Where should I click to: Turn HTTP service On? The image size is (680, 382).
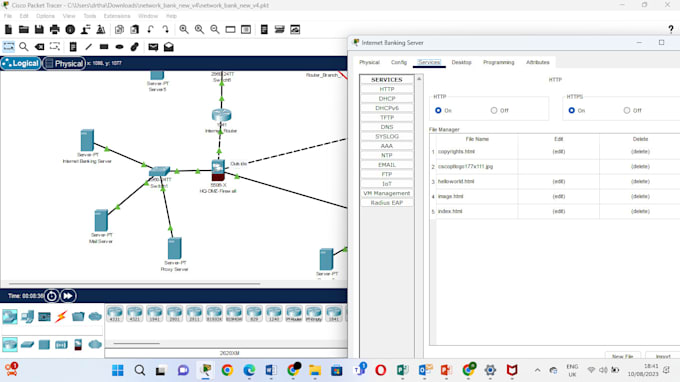438,111
